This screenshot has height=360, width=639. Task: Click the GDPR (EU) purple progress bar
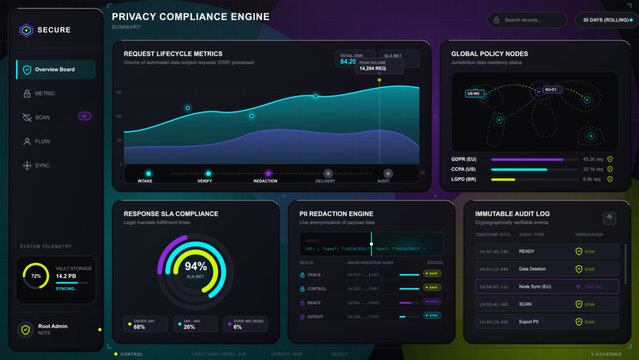pos(527,159)
